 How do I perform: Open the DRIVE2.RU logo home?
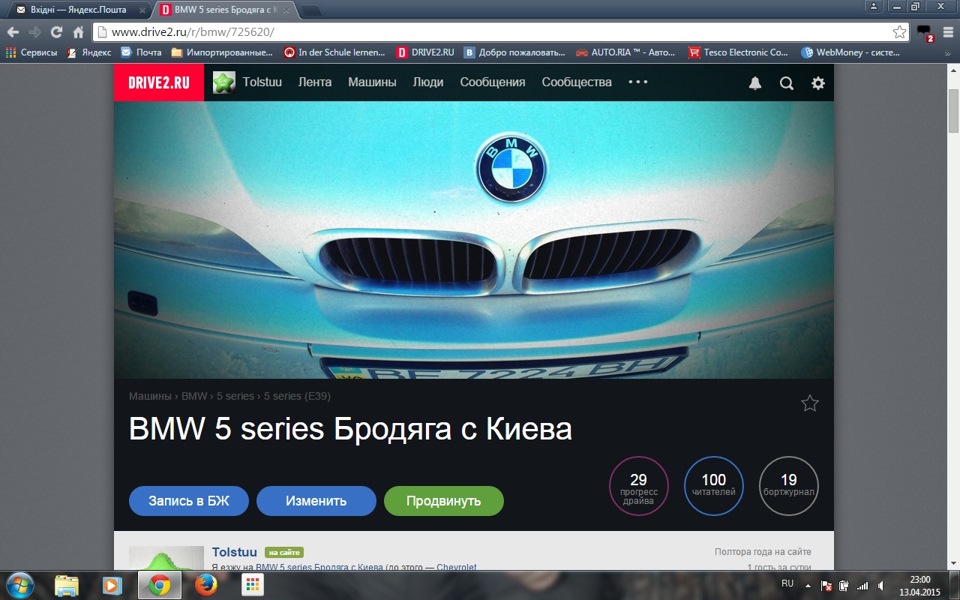159,82
